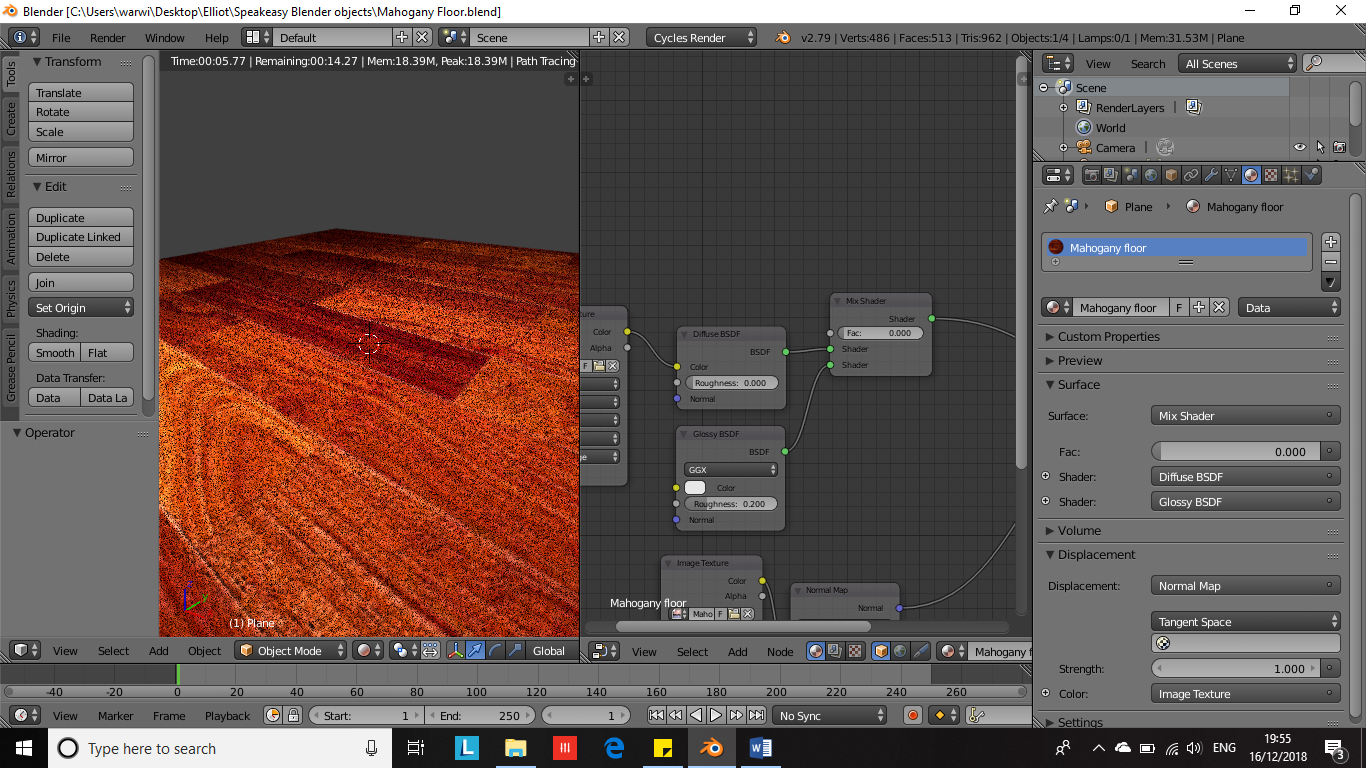This screenshot has height=768, width=1366.
Task: Open the World properties tab
Action: (x=1151, y=175)
